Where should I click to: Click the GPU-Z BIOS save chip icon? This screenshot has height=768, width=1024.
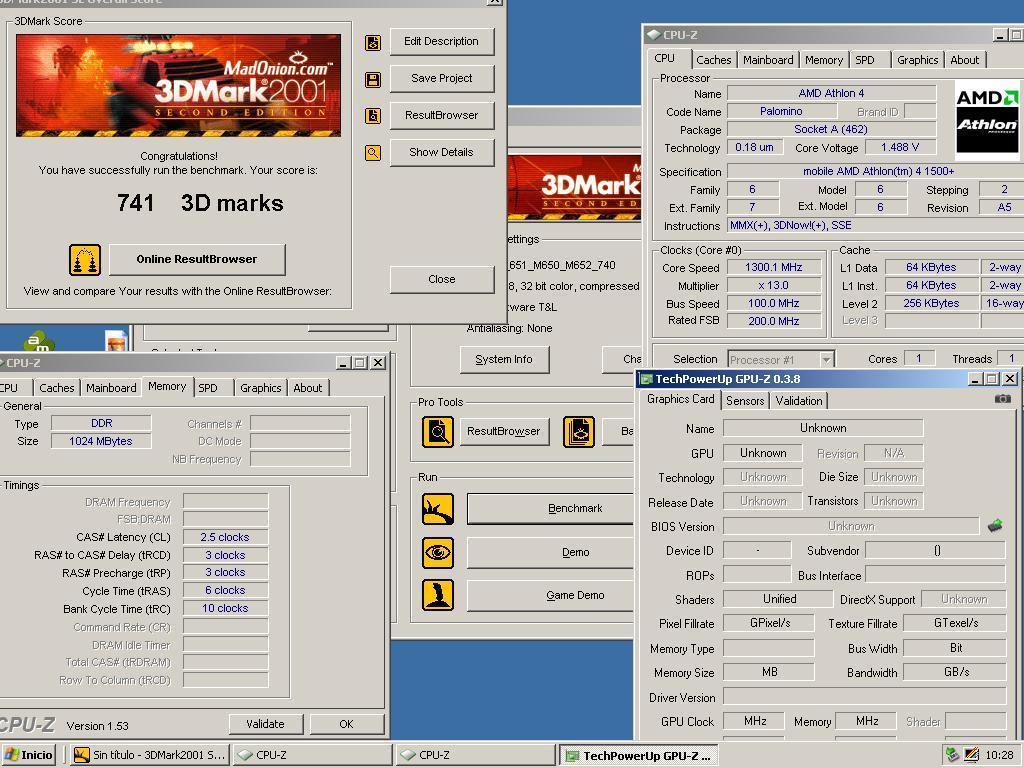[x=995, y=525]
